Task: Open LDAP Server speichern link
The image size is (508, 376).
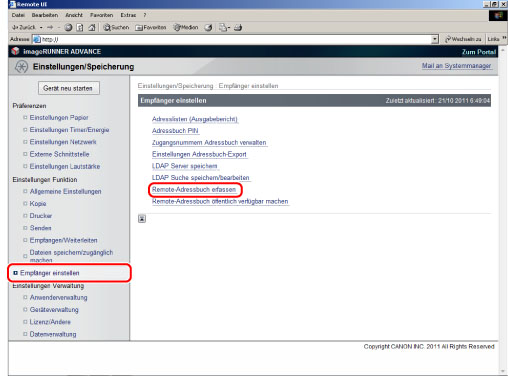Action: 185,166
